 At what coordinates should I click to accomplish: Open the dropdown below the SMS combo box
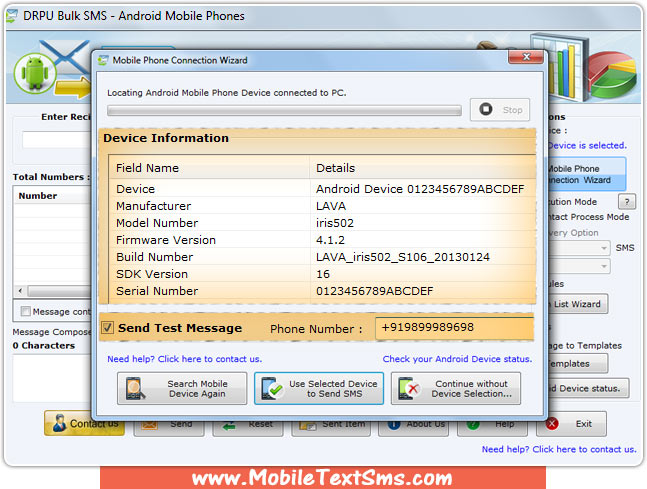pyautogui.click(x=604, y=266)
